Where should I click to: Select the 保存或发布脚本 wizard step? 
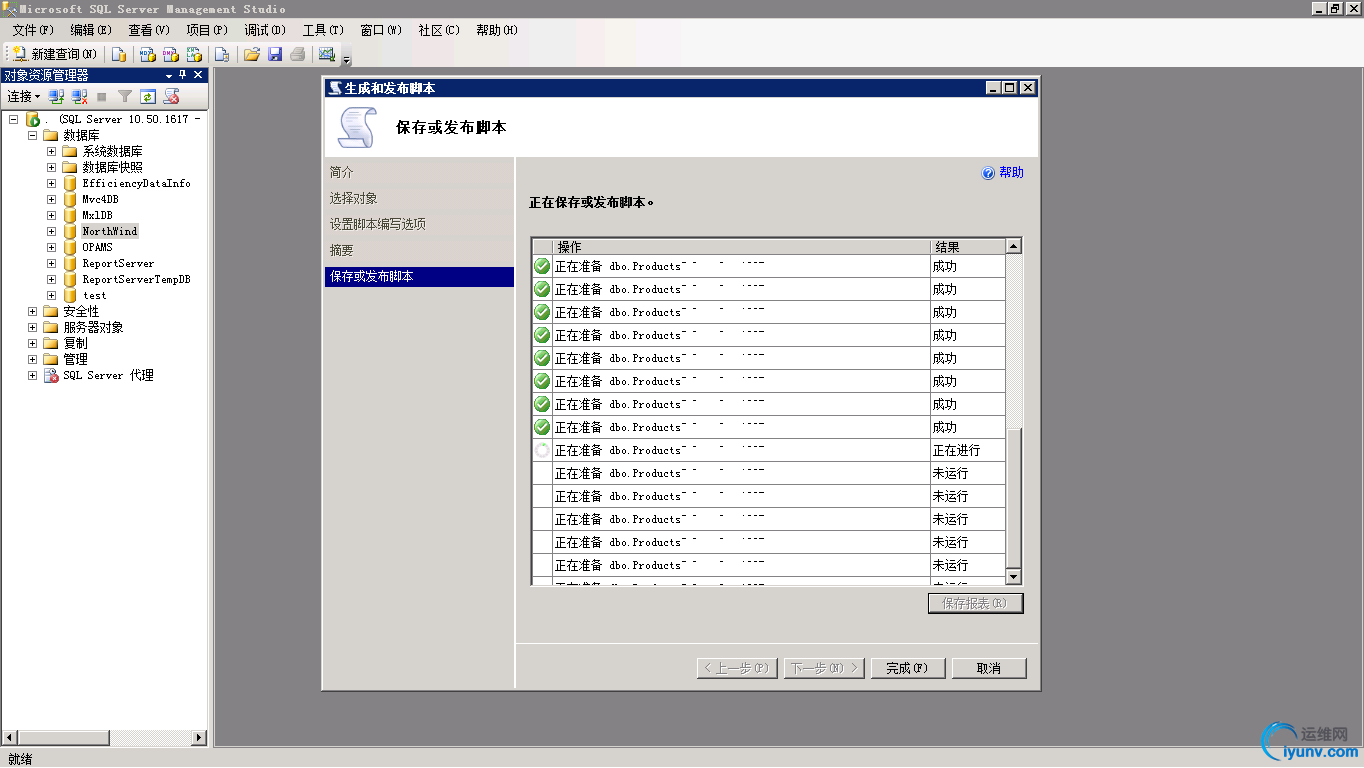[419, 277]
